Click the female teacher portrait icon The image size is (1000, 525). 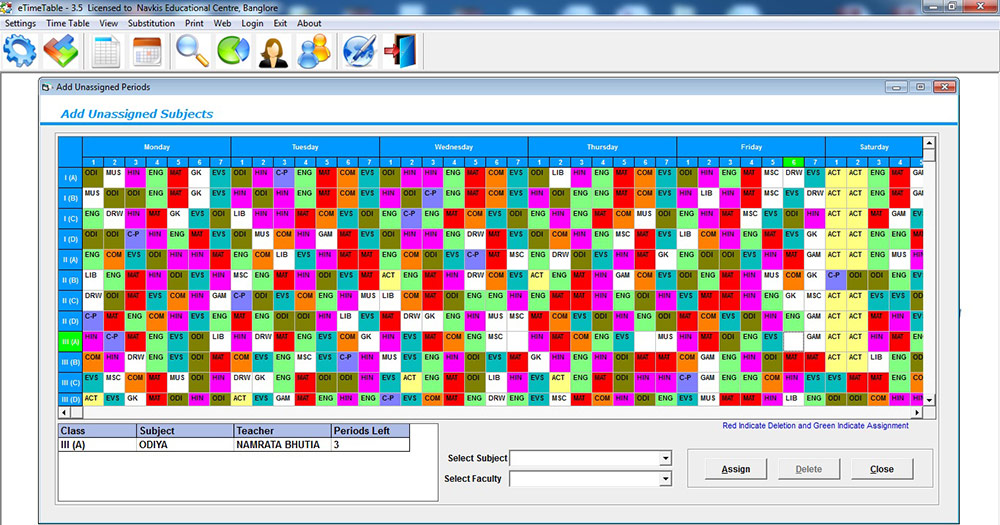coord(273,50)
